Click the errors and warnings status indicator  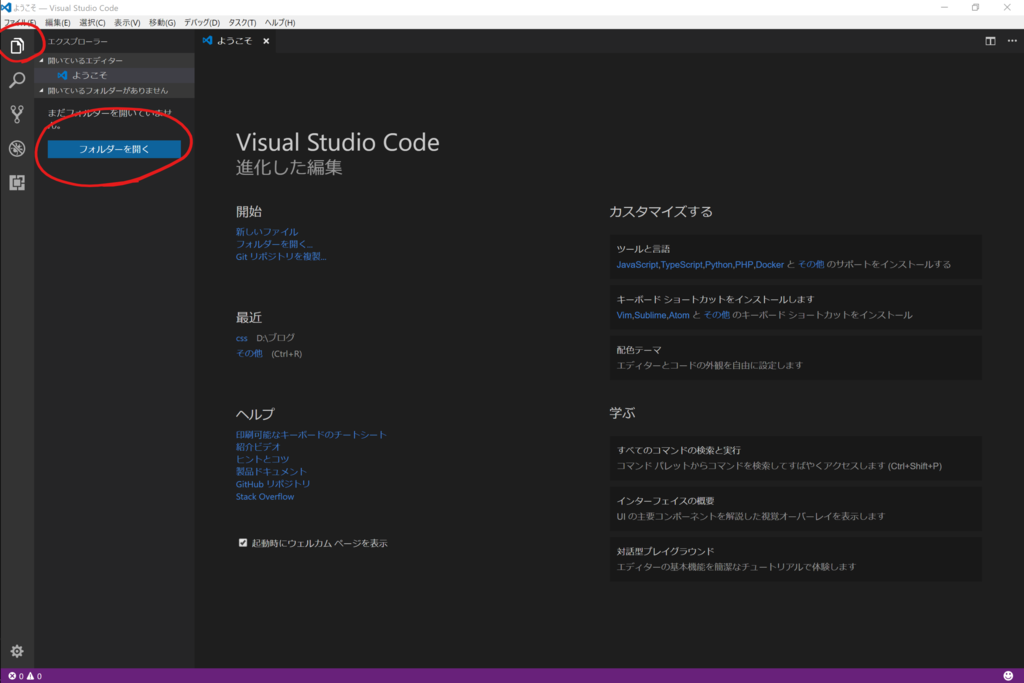(25, 676)
